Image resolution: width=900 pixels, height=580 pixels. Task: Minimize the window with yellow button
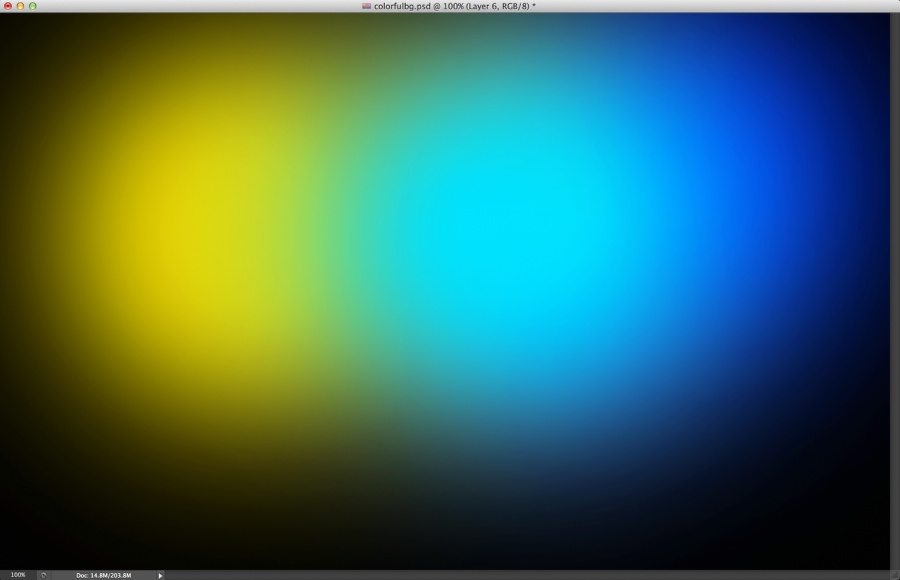tap(20, 6)
